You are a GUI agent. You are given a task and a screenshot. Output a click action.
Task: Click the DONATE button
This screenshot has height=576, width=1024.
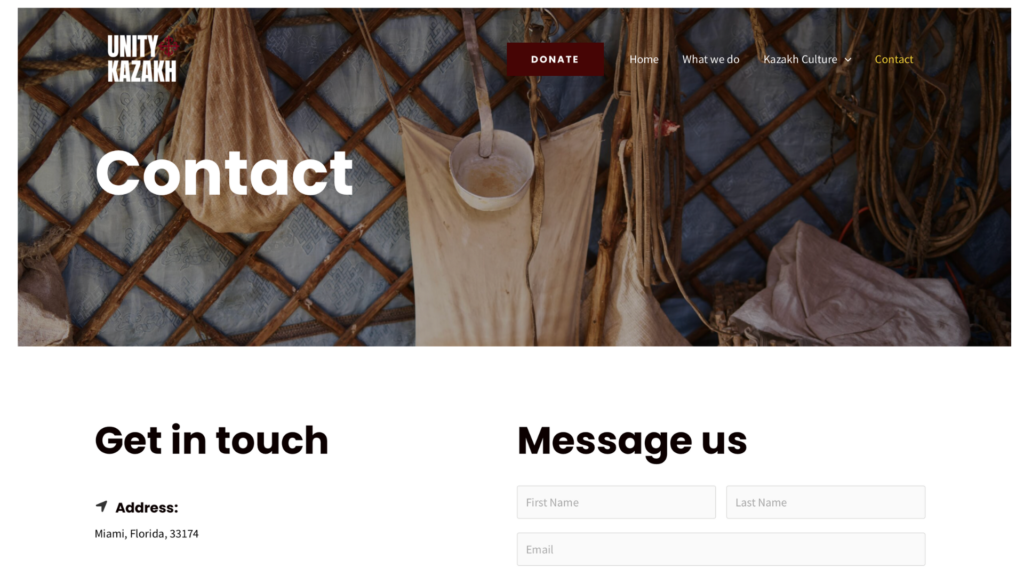pyautogui.click(x=555, y=59)
